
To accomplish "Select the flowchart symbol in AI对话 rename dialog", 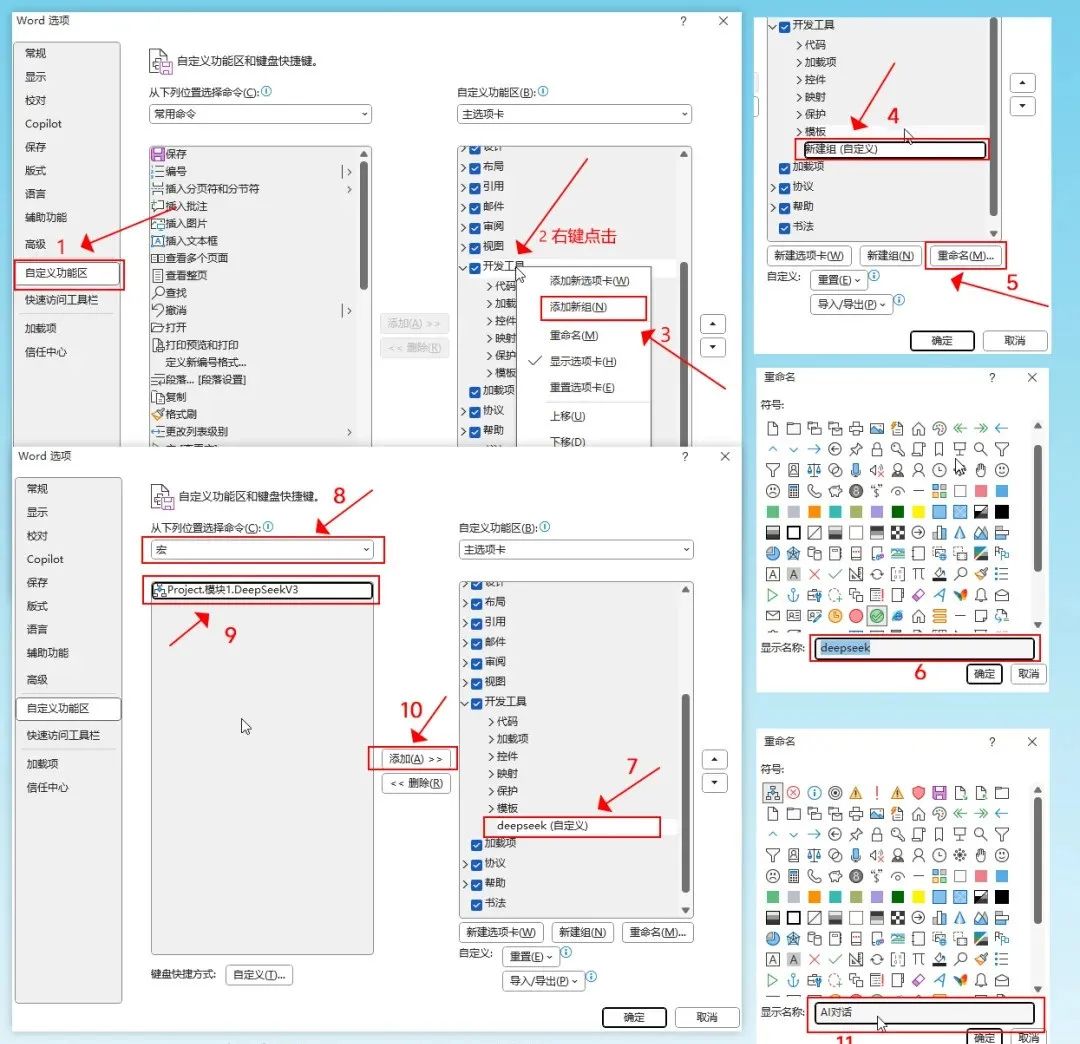I will coord(772,793).
